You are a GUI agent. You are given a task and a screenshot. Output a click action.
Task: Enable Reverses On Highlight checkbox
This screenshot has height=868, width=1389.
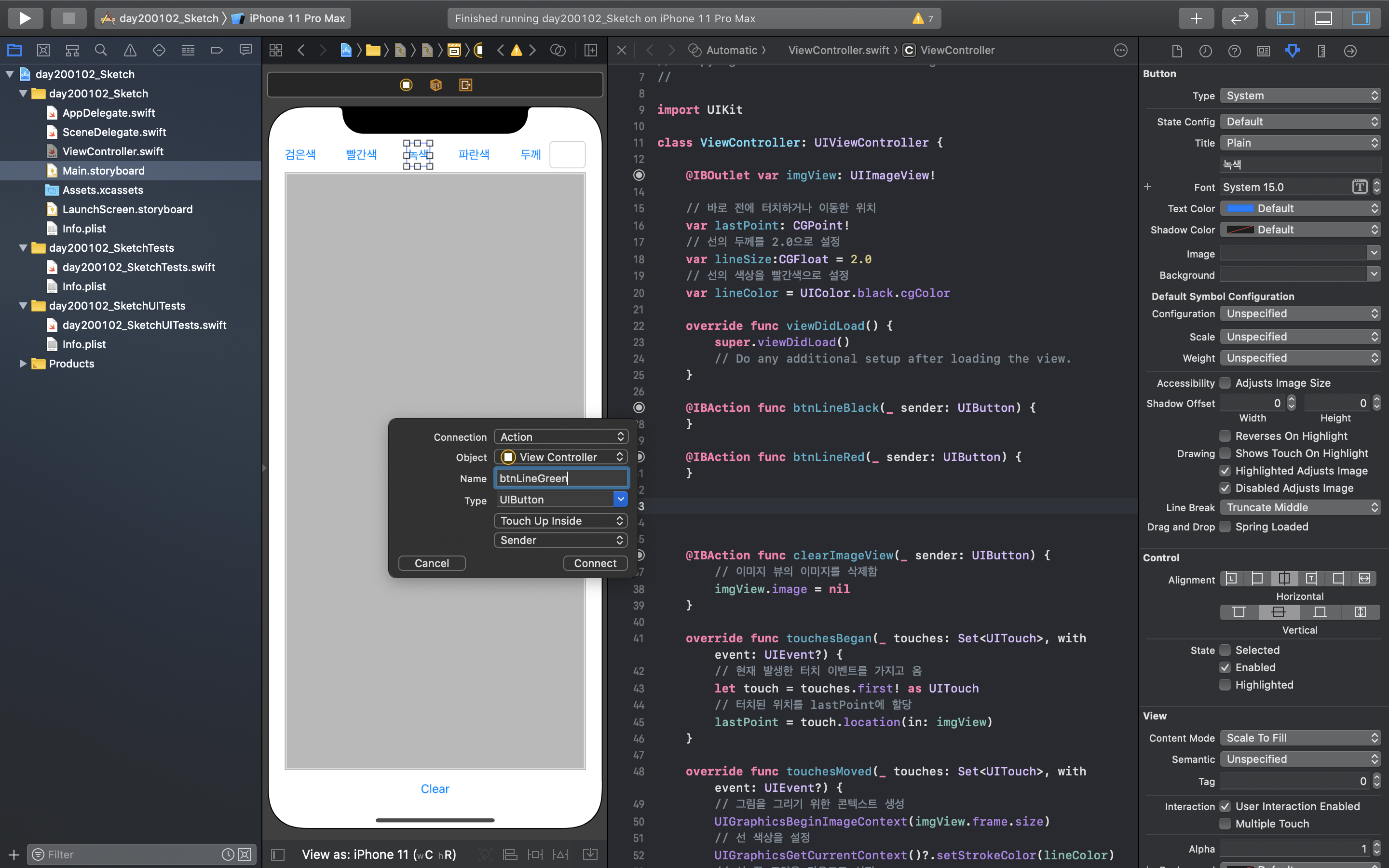click(x=1225, y=436)
